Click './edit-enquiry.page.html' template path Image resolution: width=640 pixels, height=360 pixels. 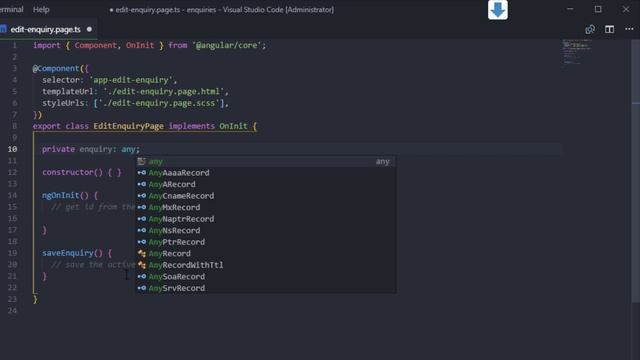pos(164,91)
